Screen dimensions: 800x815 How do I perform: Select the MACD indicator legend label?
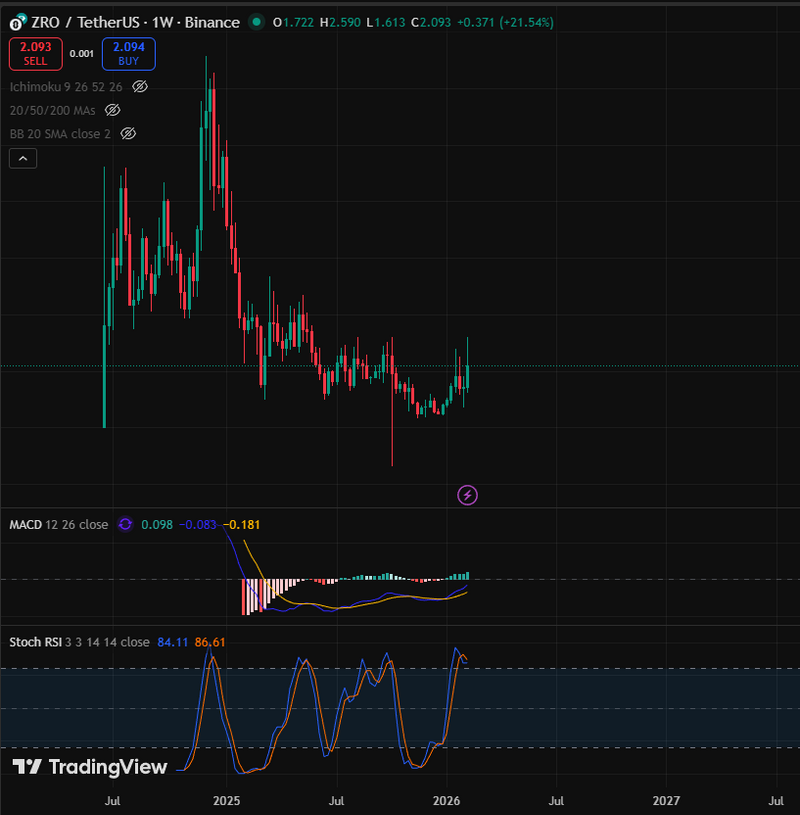(x=26, y=524)
